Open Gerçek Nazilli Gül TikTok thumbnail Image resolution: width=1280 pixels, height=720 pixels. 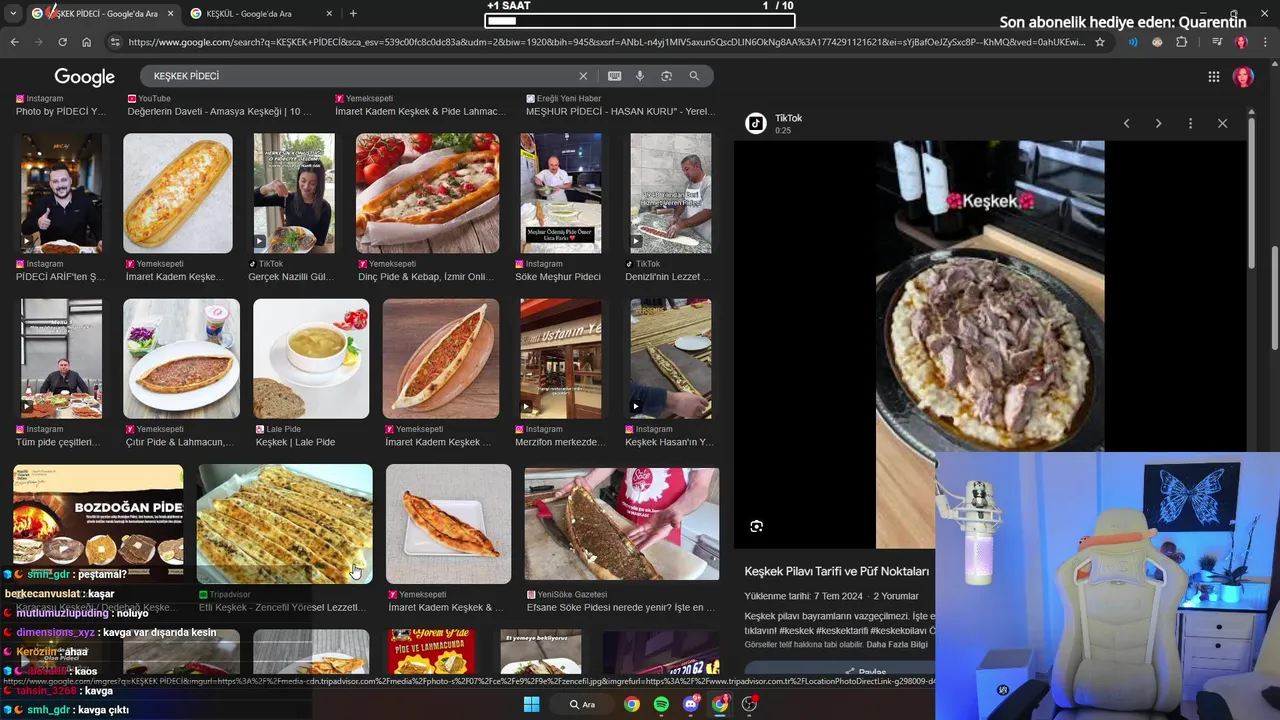tap(294, 193)
